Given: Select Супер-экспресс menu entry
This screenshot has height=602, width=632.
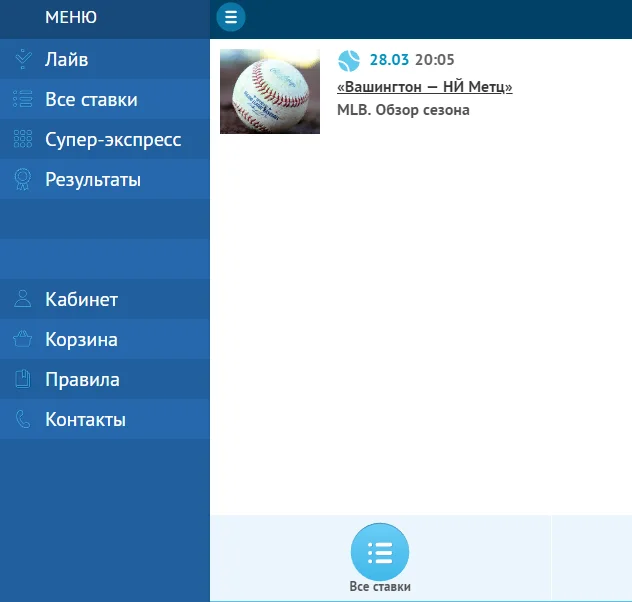Looking at the screenshot, I should 105,139.
